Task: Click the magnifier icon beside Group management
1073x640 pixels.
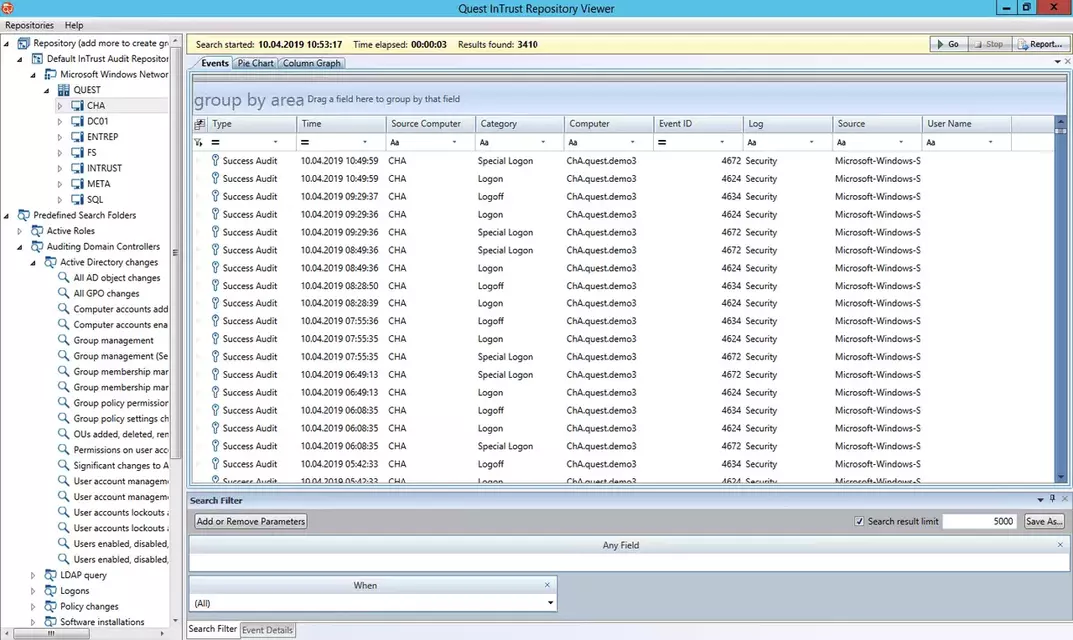Action: 64,340
